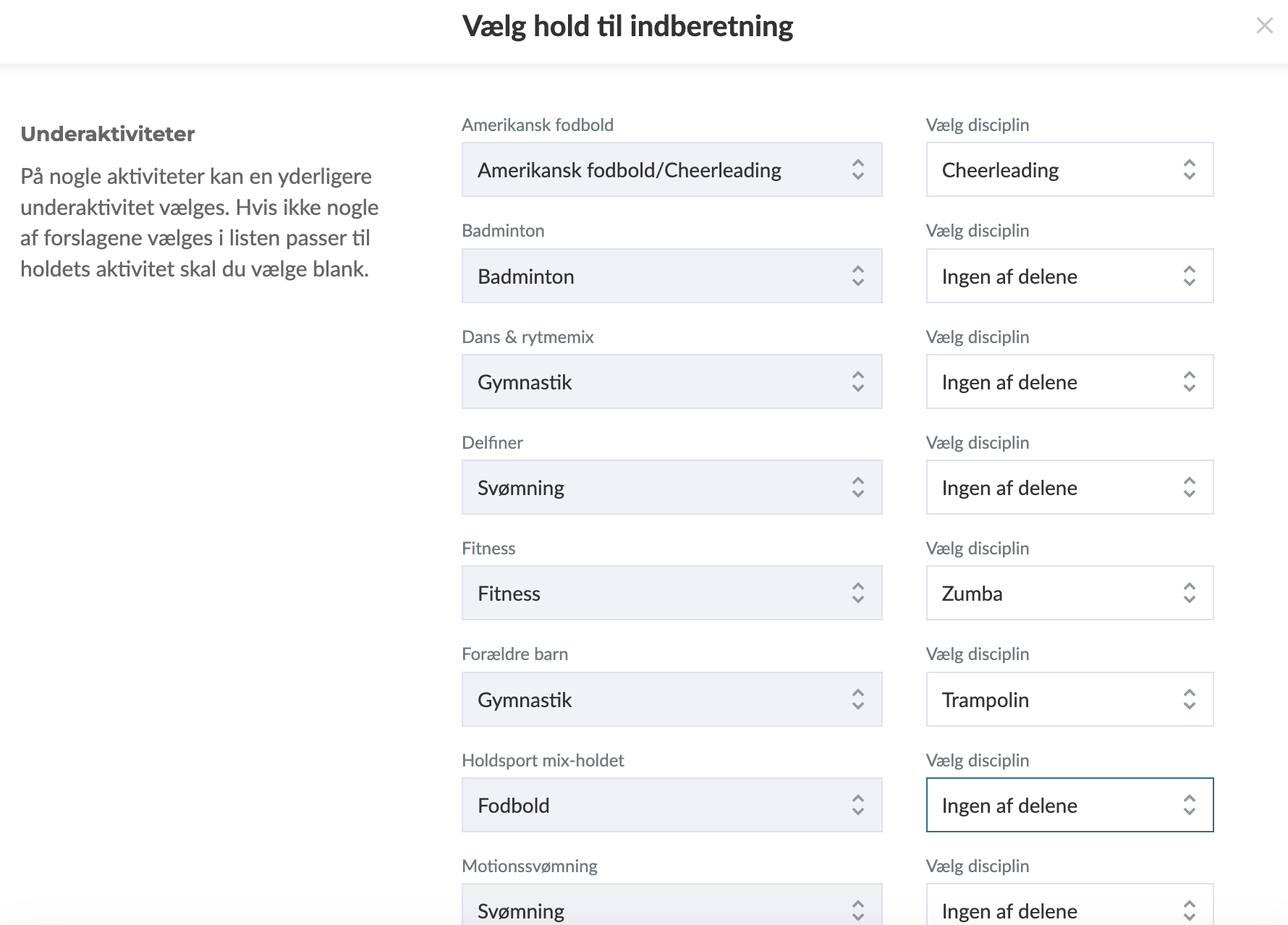Choose discipline for Motionssvømning
This screenshot has width=1288, height=925.
pyautogui.click(x=1069, y=909)
